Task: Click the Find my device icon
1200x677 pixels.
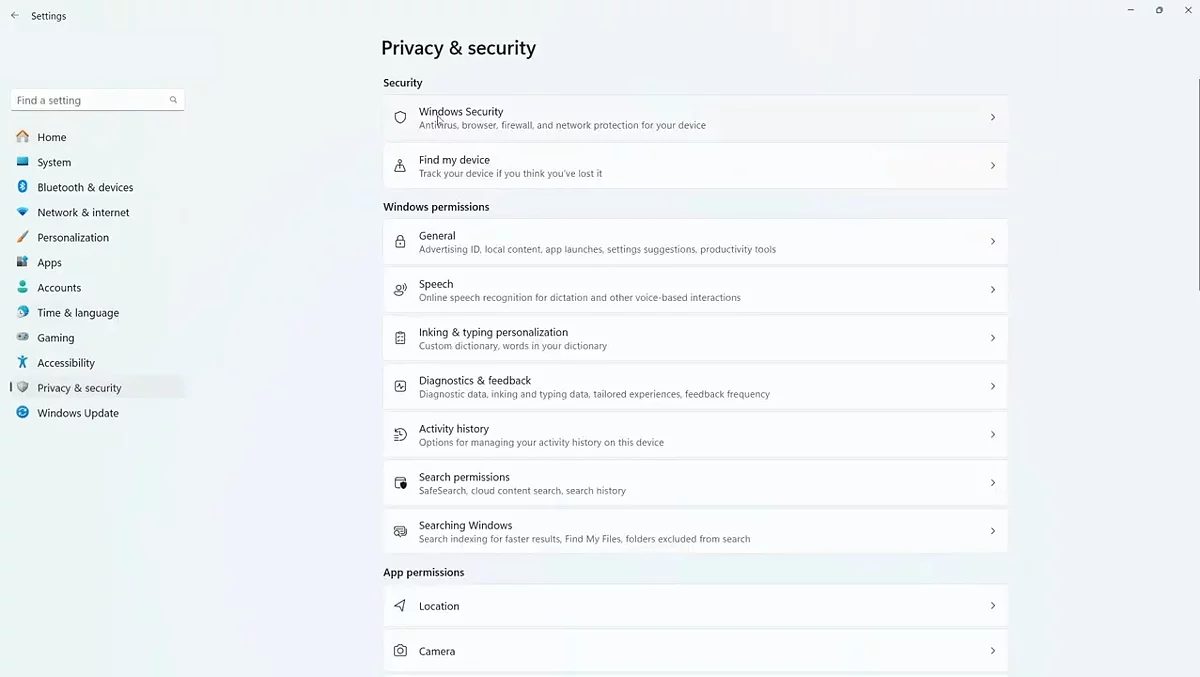Action: (x=400, y=166)
